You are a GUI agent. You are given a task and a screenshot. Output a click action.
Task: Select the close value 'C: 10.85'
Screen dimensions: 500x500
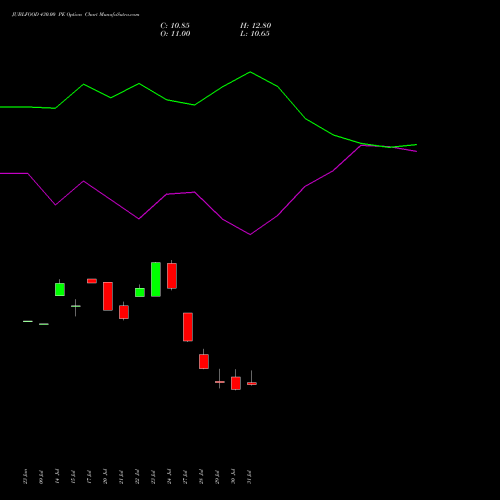175,26
